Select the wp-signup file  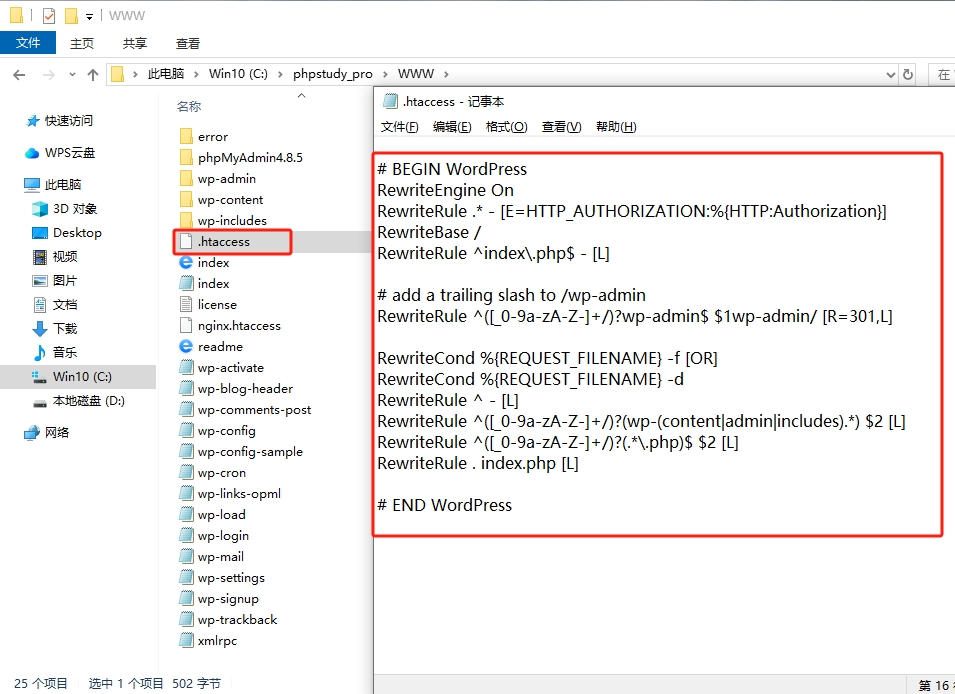[x=220, y=598]
